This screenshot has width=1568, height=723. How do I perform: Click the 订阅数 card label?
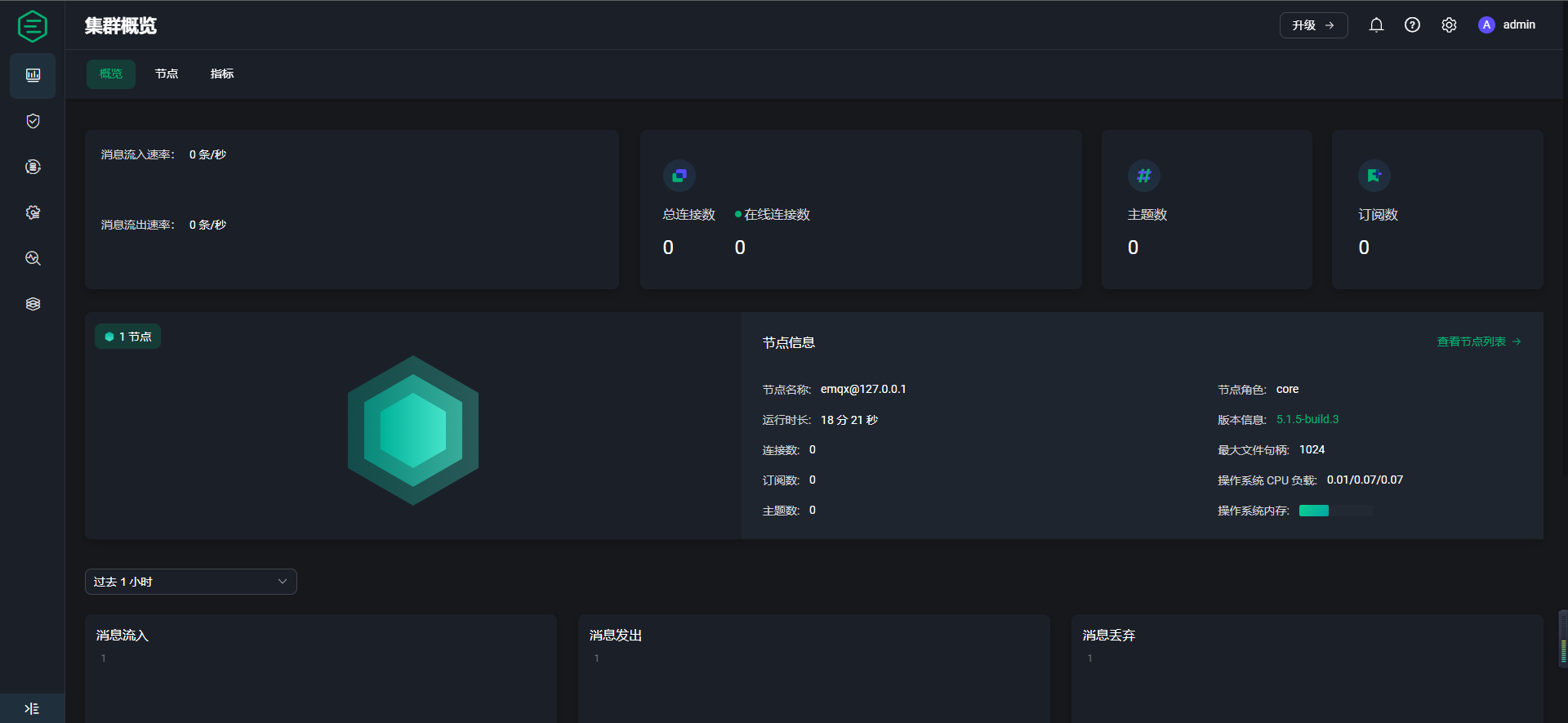(x=1379, y=214)
